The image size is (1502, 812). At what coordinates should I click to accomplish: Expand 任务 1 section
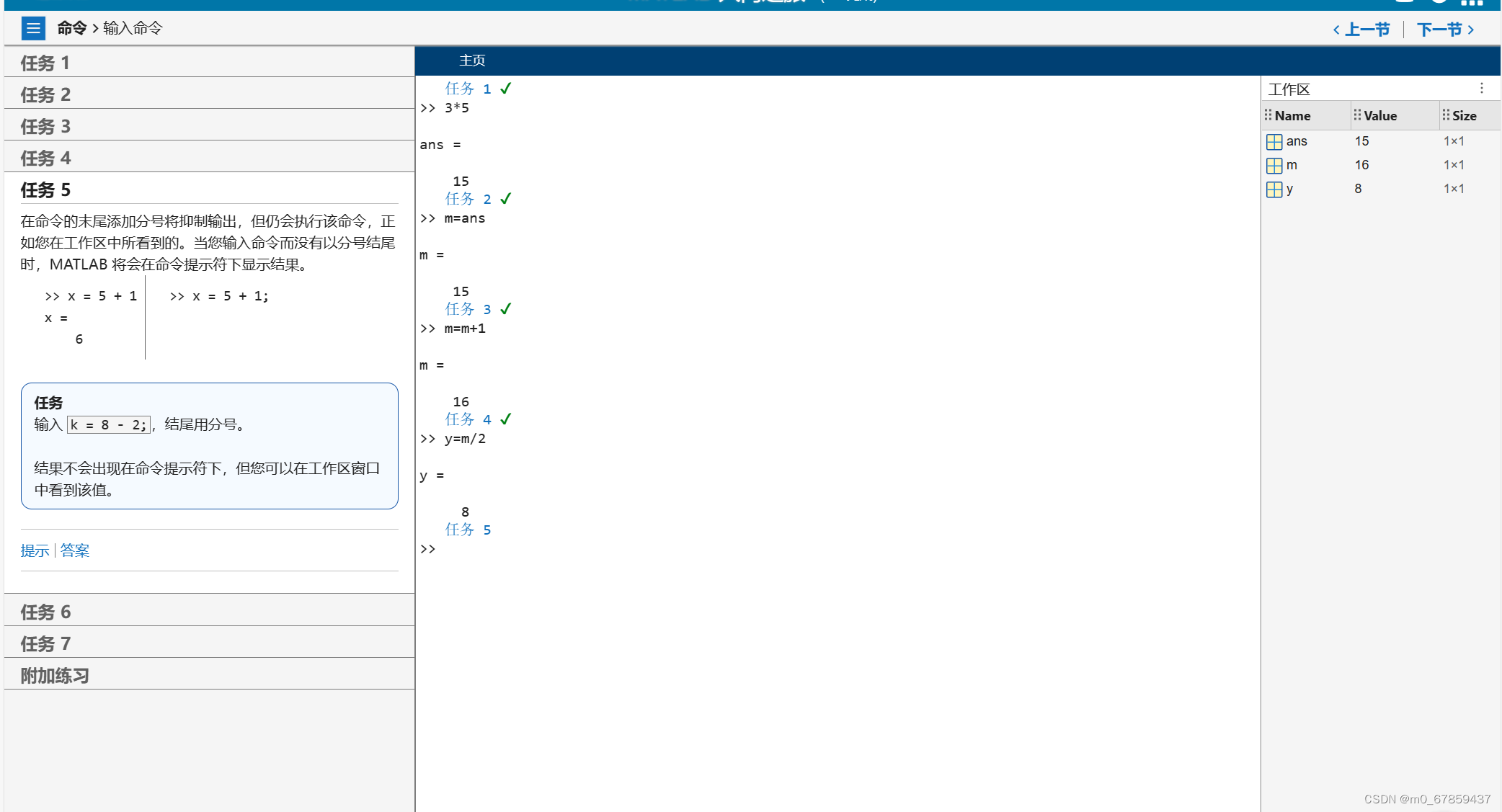coord(45,63)
